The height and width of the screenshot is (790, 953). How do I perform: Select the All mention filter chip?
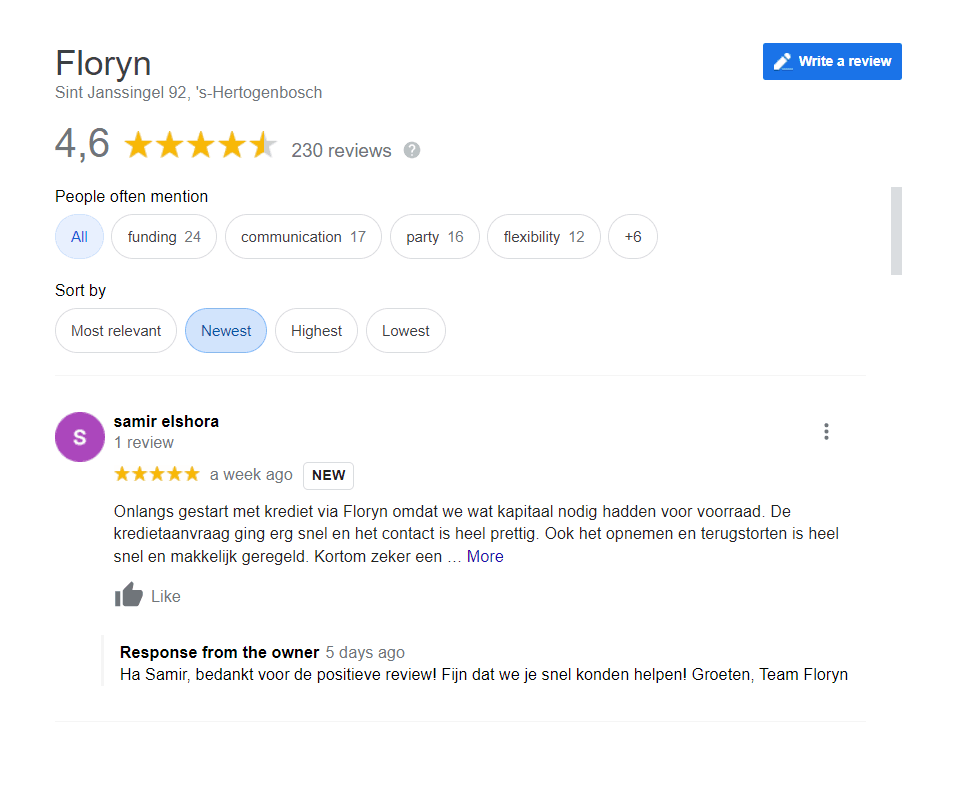80,236
